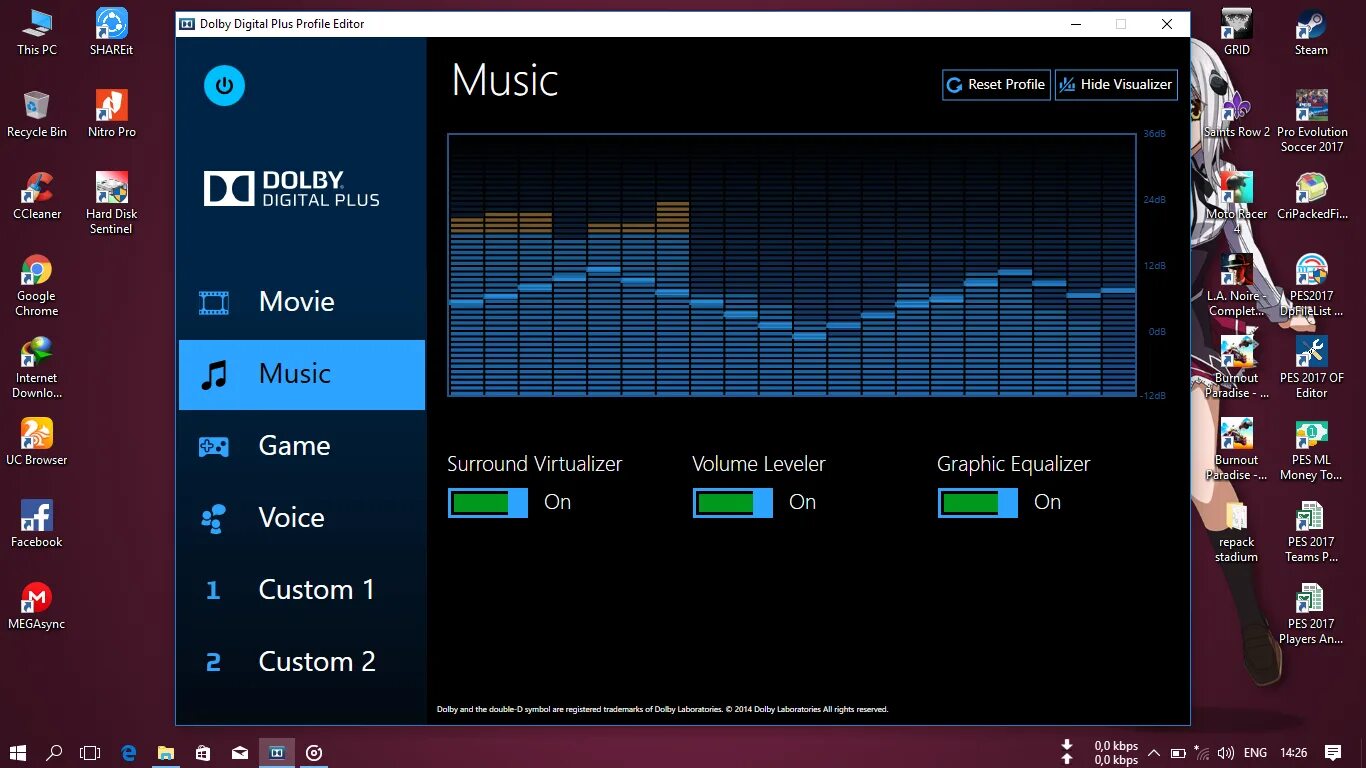Open Task View from the taskbar
1366x768 pixels.
[91, 752]
